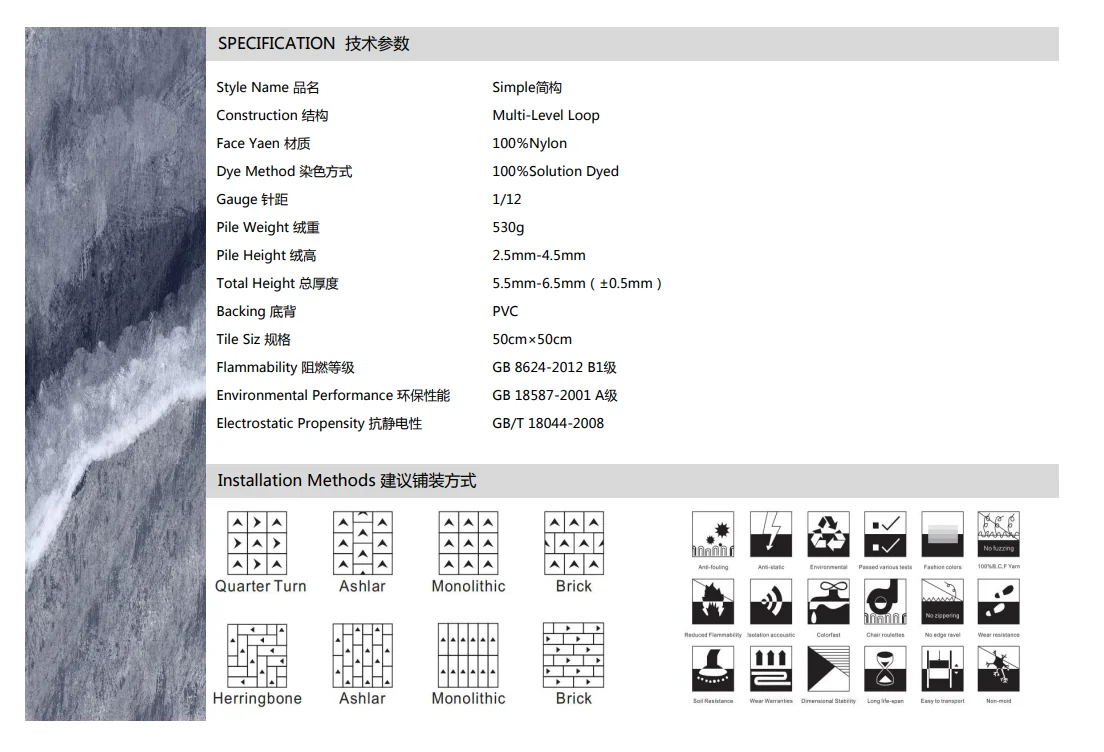The height and width of the screenshot is (752, 1104).
Task: Toggle the No zippering feature icon
Action: pyautogui.click(x=941, y=601)
